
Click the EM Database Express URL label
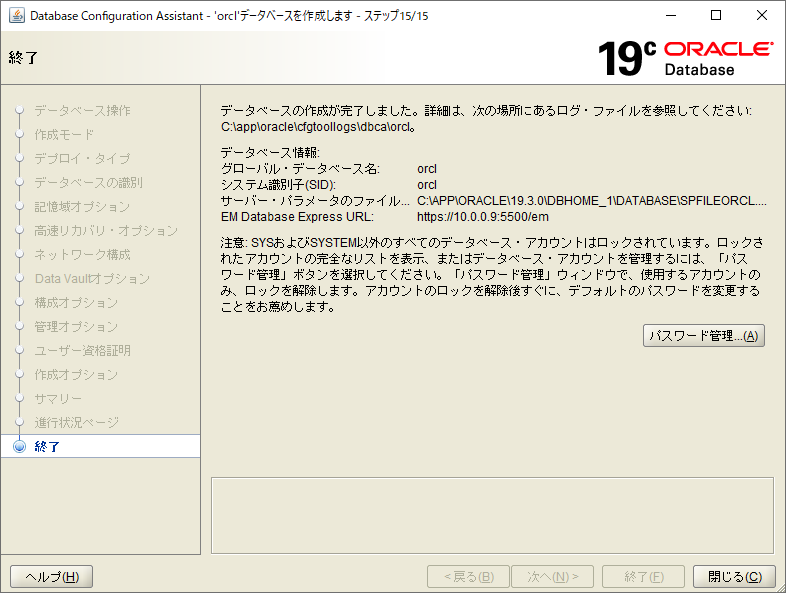tap(297, 217)
